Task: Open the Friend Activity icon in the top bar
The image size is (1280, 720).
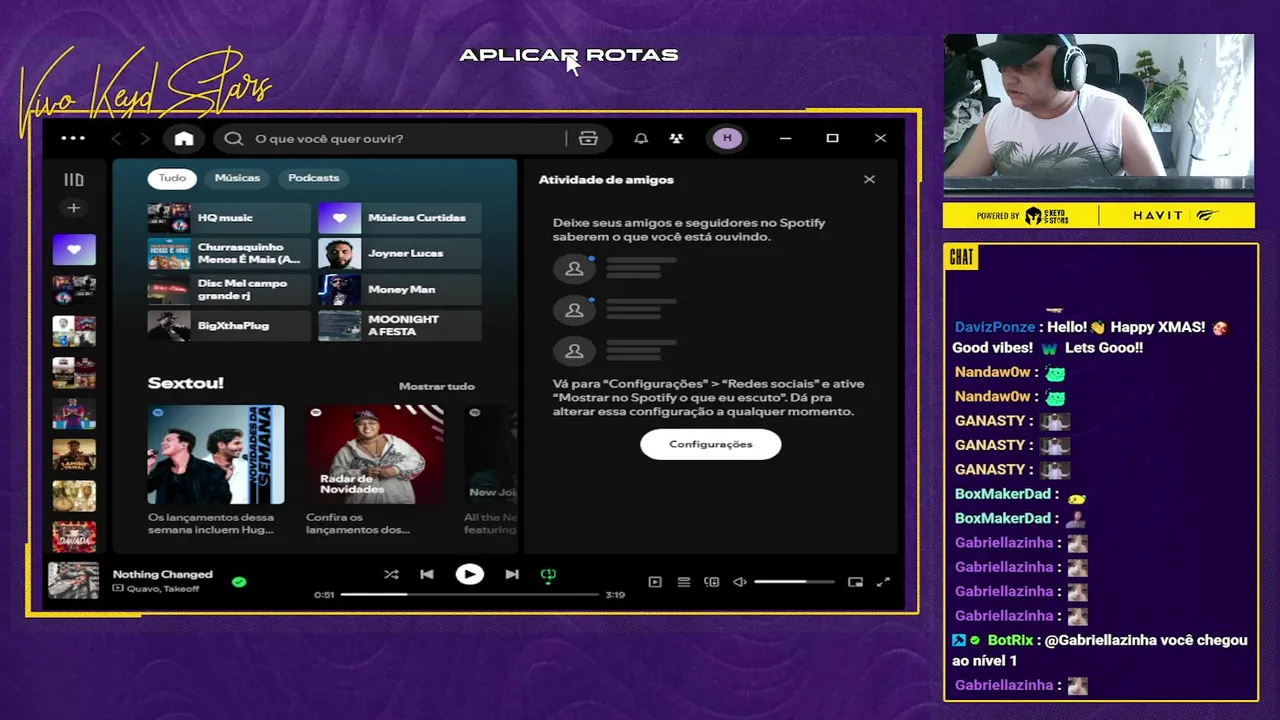Action: coord(677,138)
